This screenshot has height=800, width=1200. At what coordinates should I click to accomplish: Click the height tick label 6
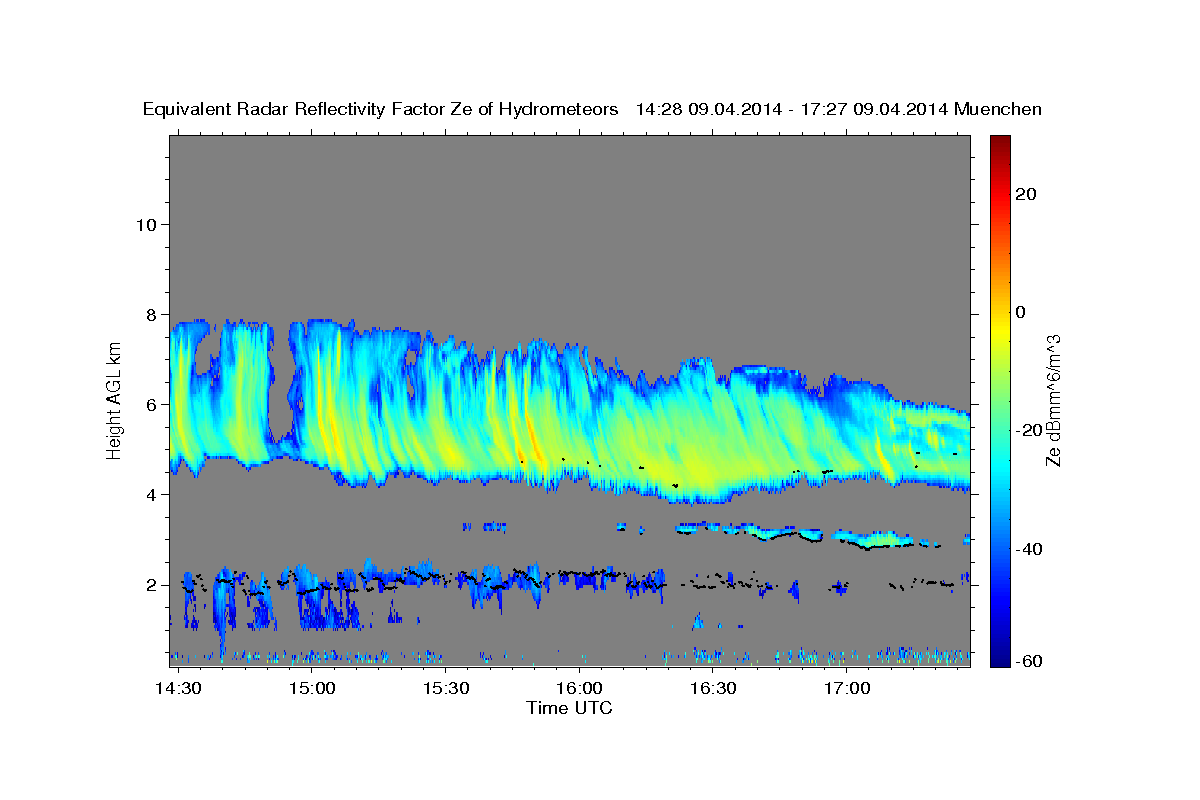(152, 405)
